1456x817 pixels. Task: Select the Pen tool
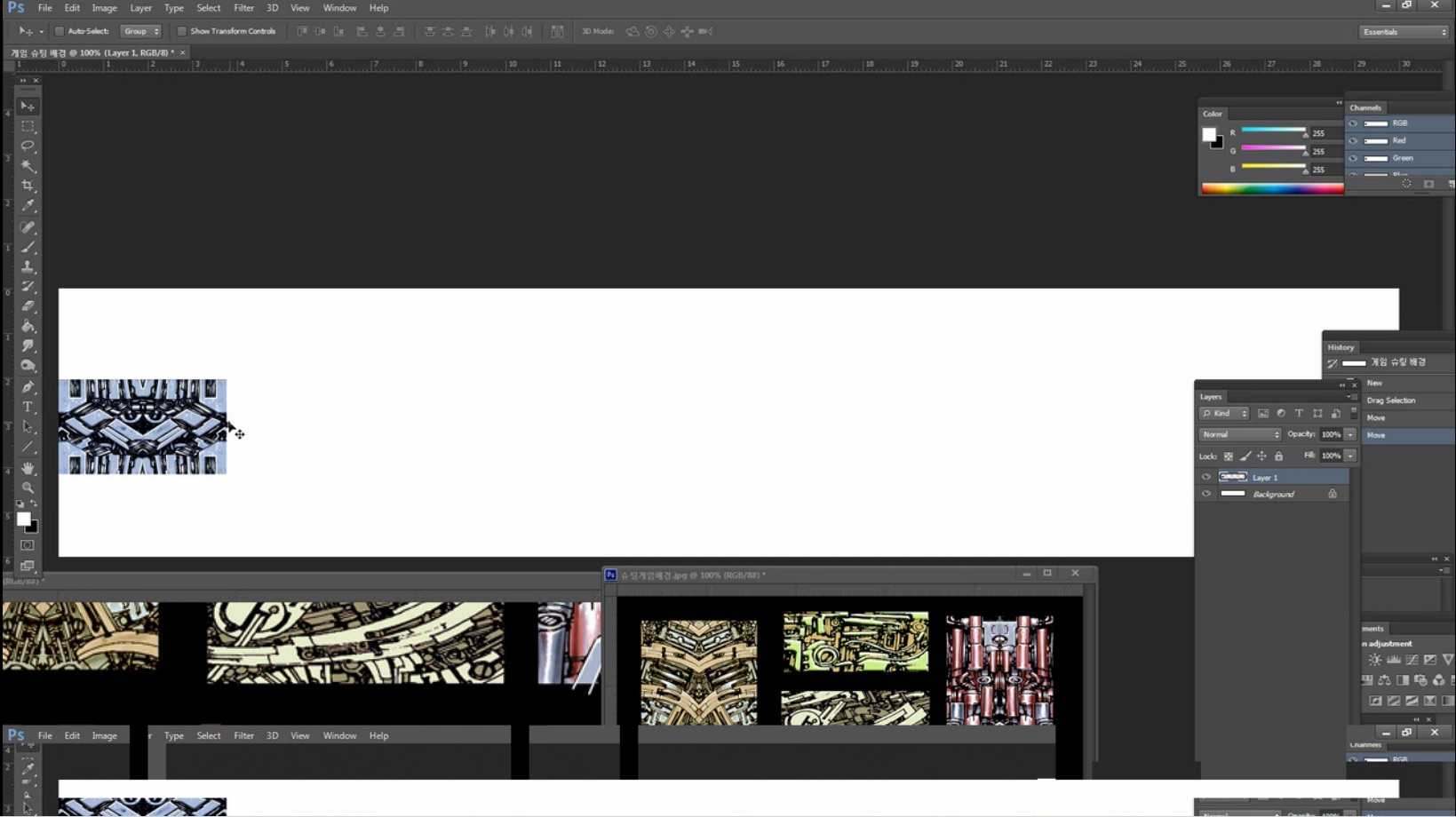(28, 387)
